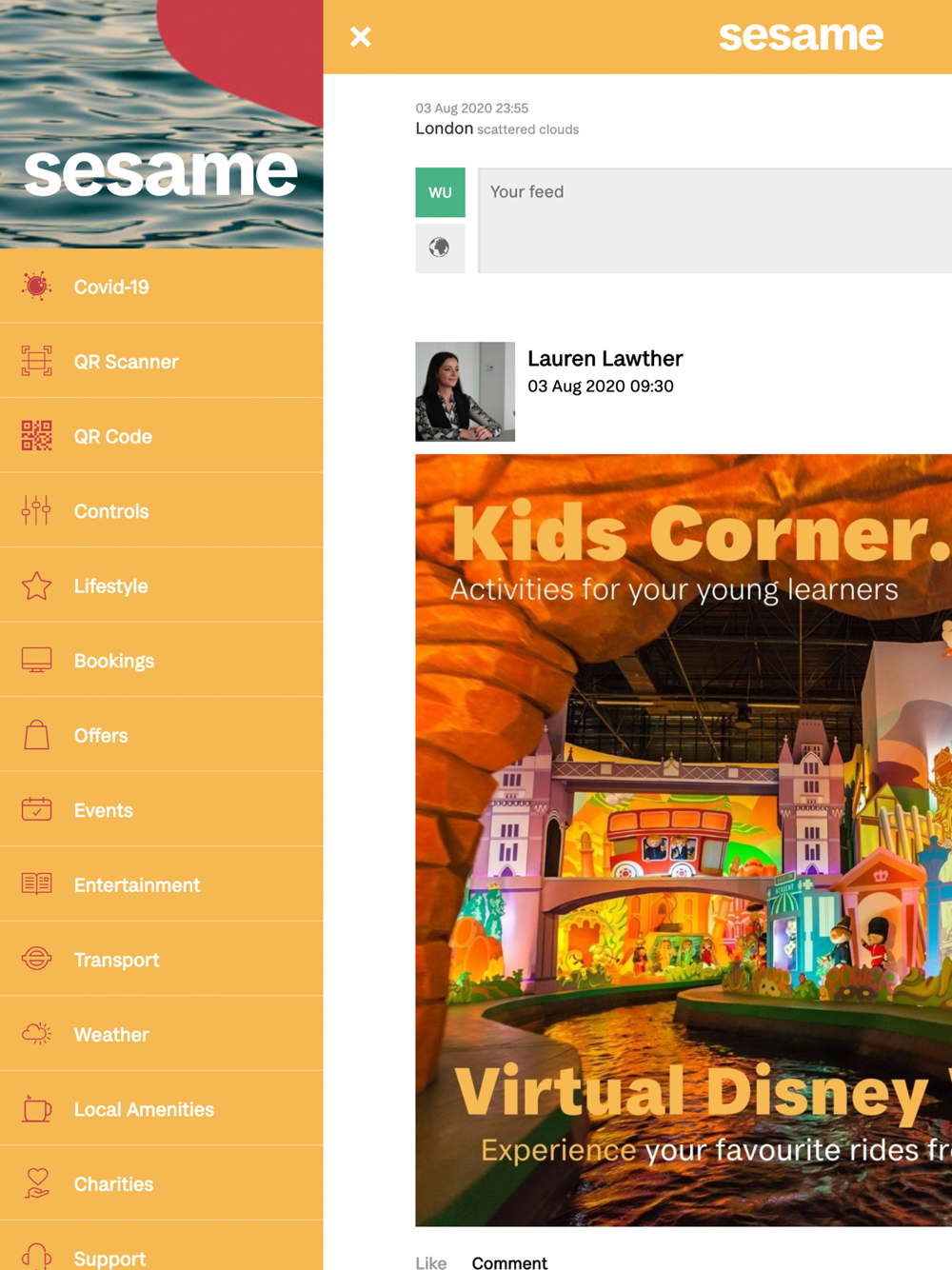Select Entertainment in the sidebar

(x=162, y=884)
